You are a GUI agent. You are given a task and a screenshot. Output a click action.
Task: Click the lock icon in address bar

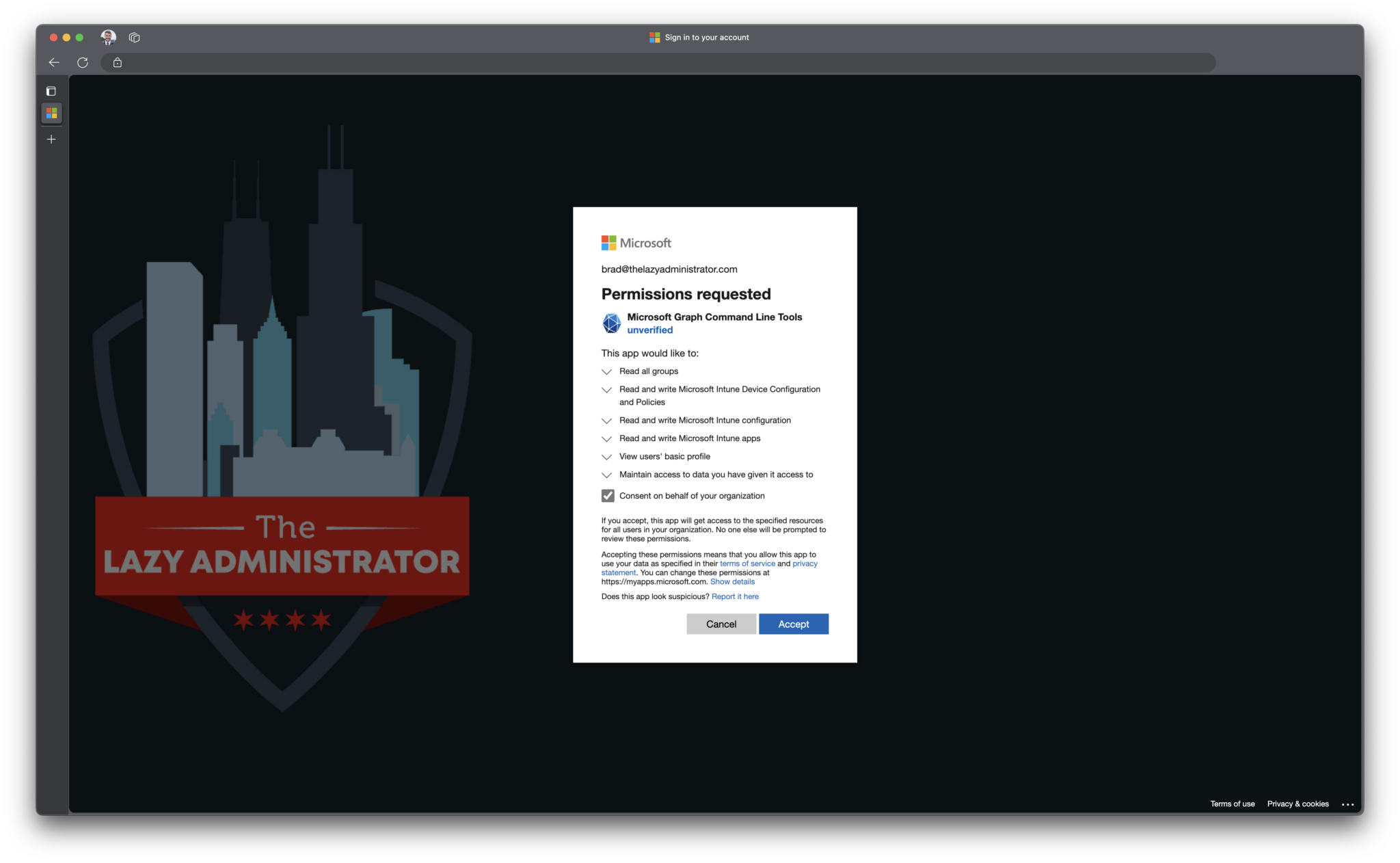coord(118,62)
